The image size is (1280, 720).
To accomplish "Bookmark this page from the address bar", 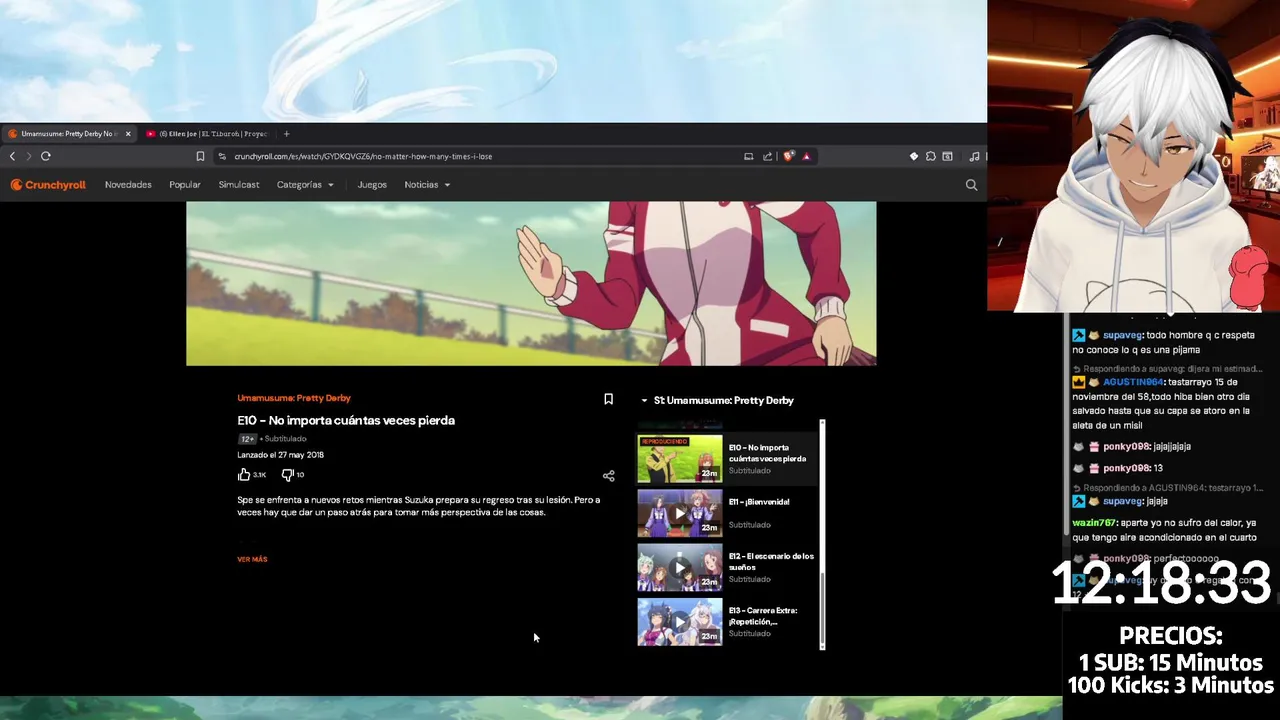I will pos(200,156).
